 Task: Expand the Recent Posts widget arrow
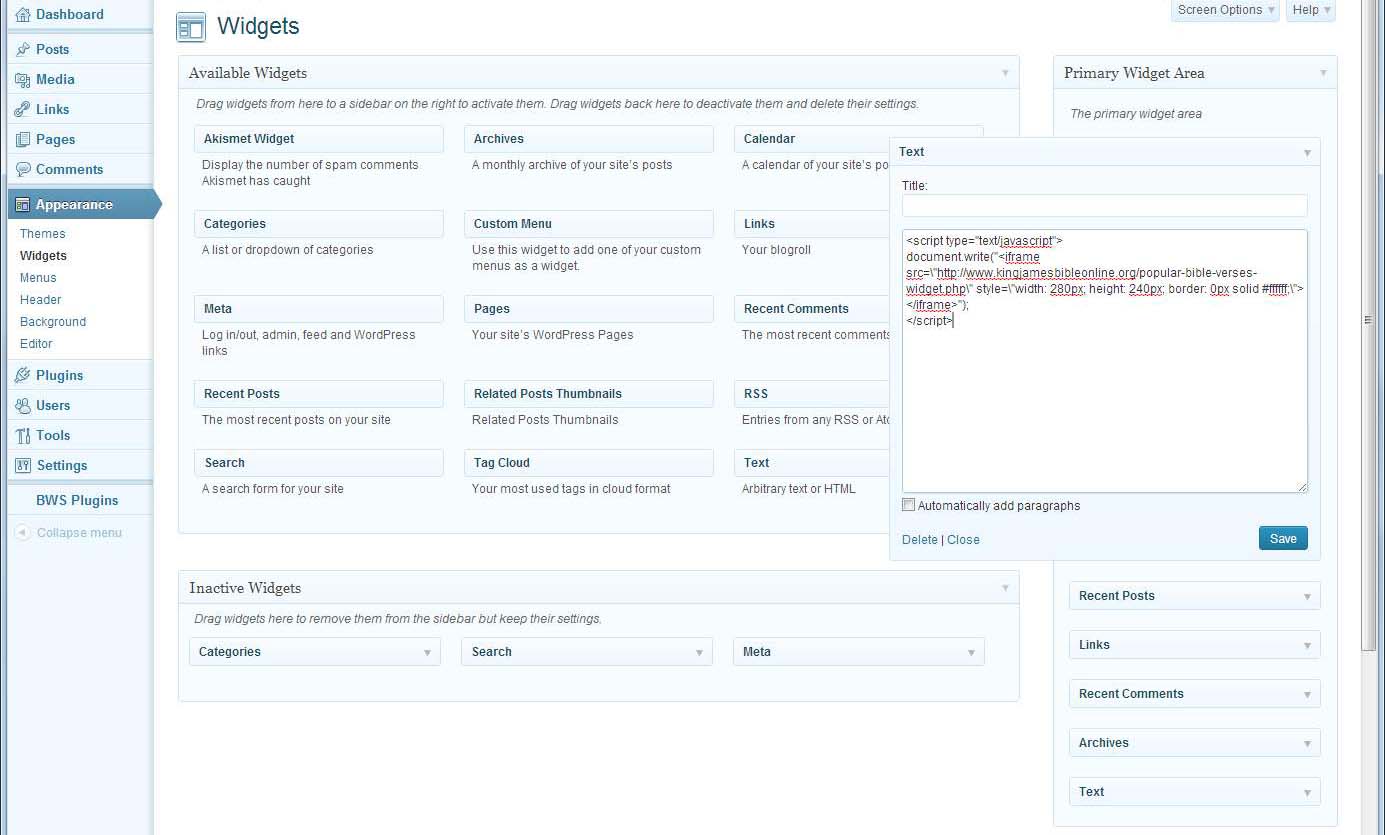click(1307, 596)
